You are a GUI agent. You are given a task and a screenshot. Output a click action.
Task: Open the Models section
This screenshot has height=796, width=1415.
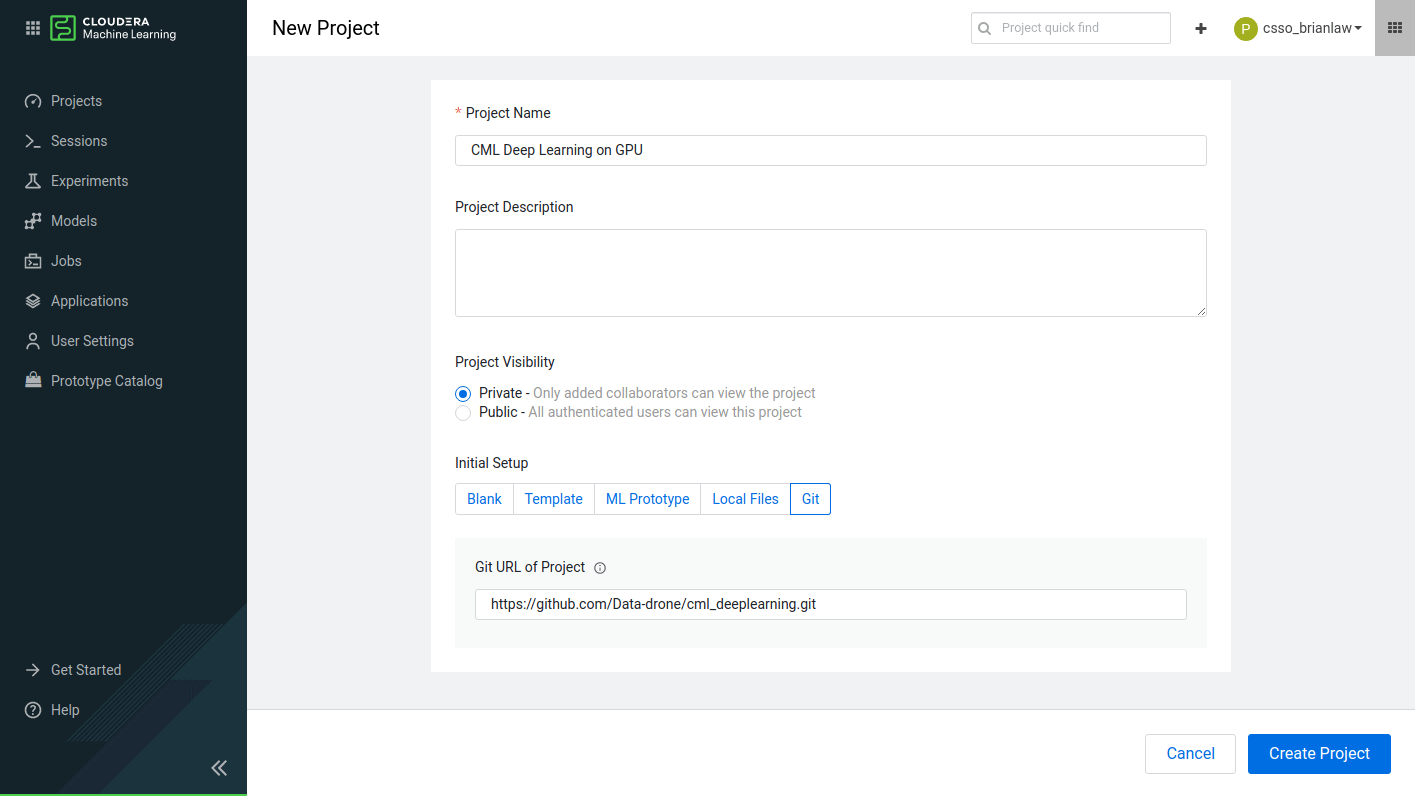[x=73, y=220]
